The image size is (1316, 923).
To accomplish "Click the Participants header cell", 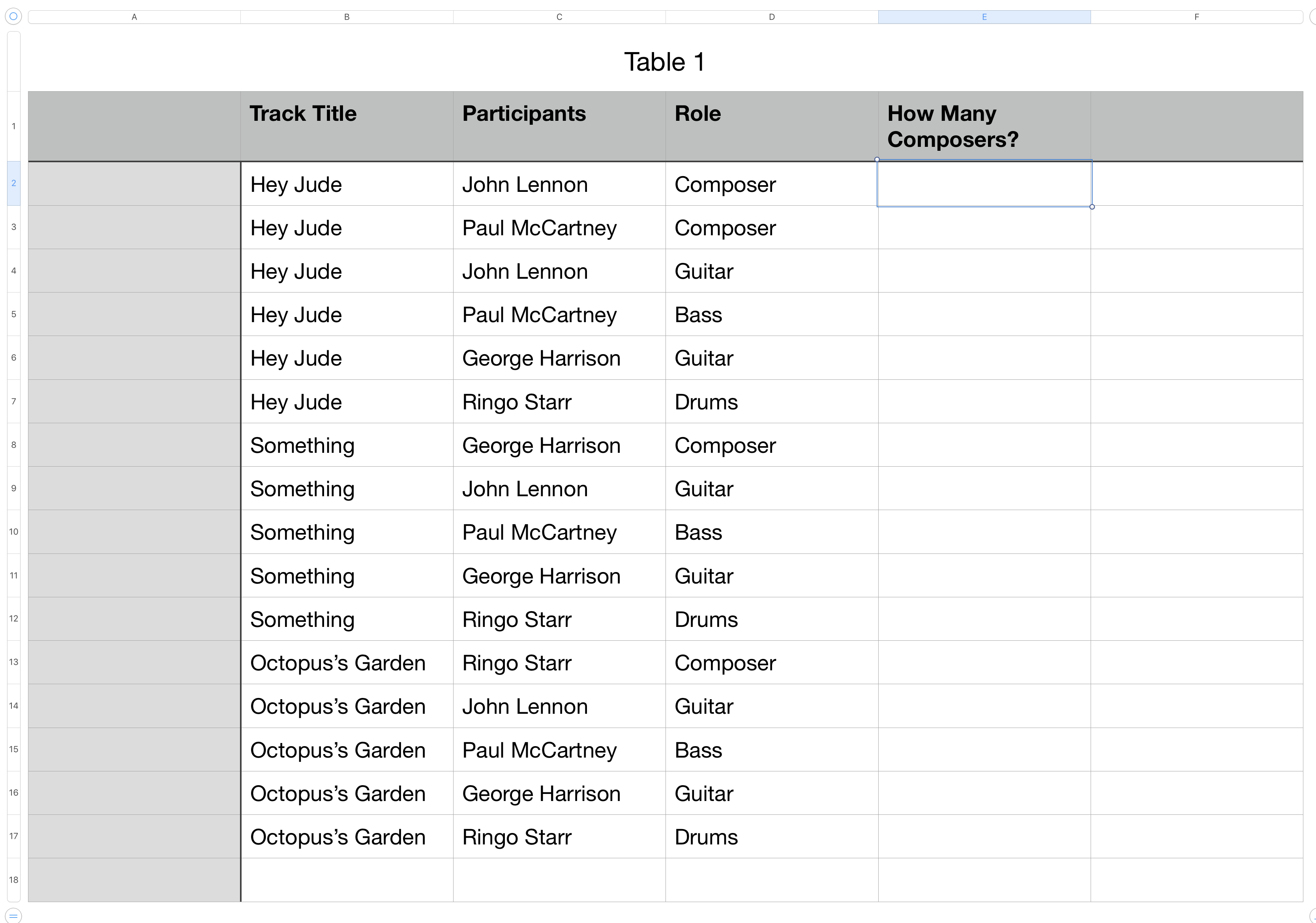I will (559, 126).
